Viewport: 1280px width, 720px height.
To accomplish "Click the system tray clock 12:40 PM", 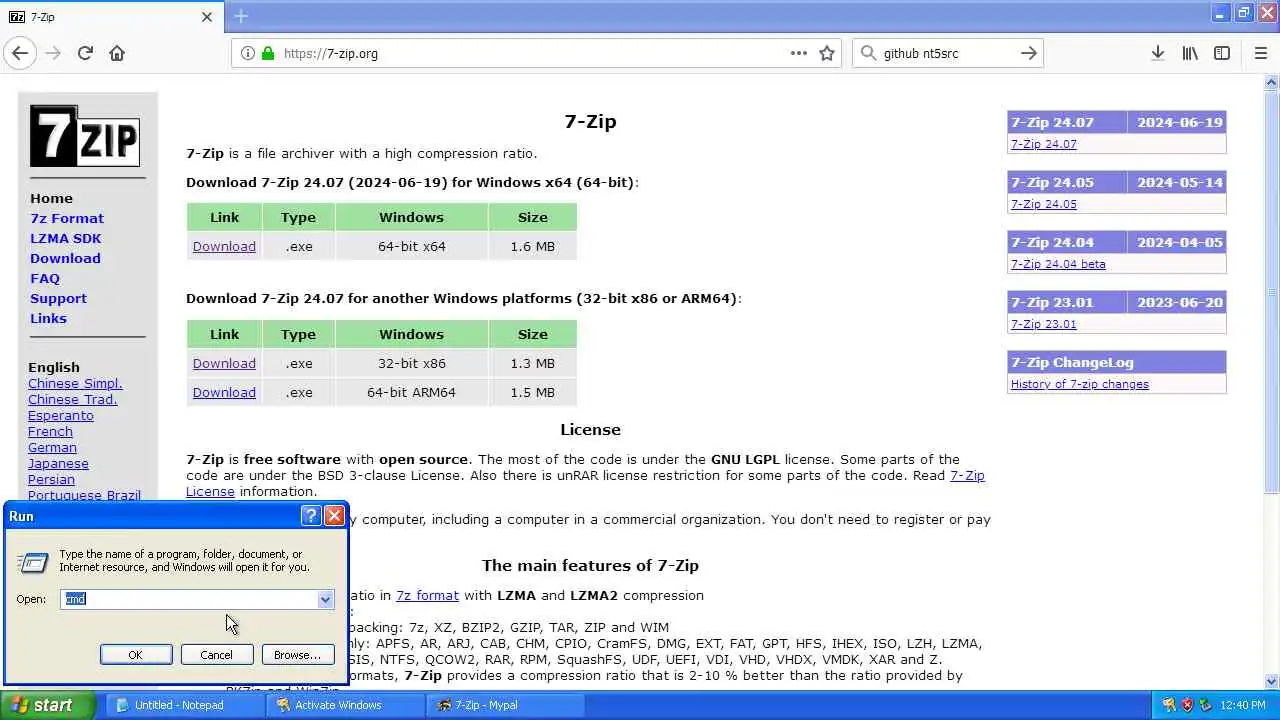I will [x=1244, y=705].
